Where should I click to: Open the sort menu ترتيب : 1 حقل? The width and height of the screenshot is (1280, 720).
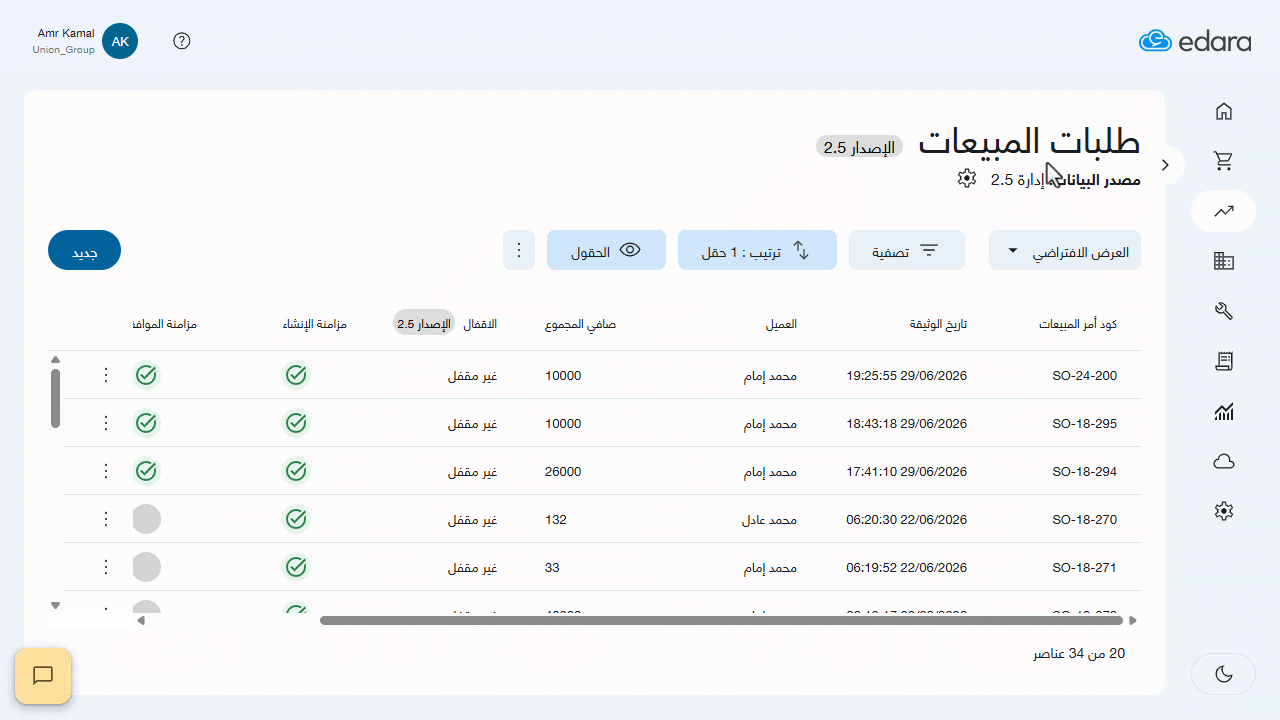click(757, 250)
